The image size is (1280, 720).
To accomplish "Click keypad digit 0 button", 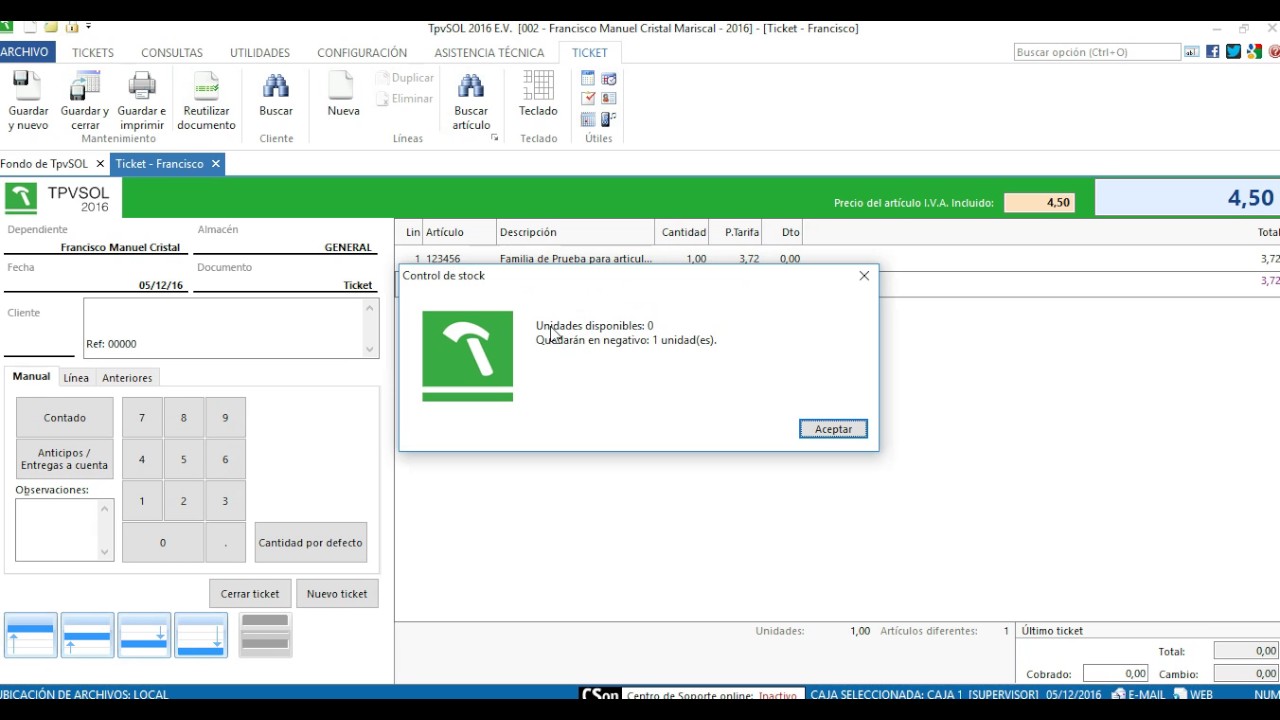I will click(x=163, y=542).
